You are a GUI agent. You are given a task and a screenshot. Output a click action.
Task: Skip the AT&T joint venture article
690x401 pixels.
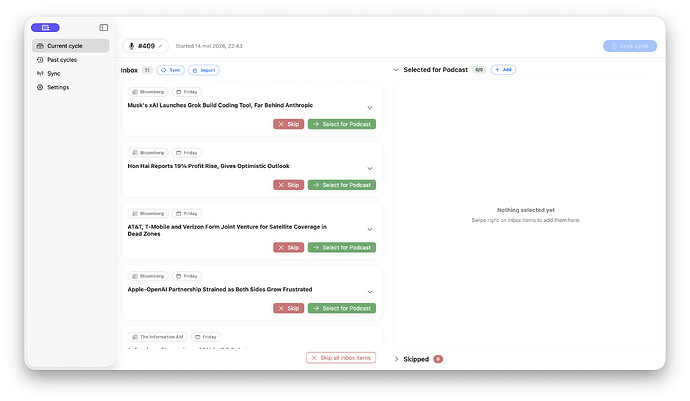[x=289, y=247]
